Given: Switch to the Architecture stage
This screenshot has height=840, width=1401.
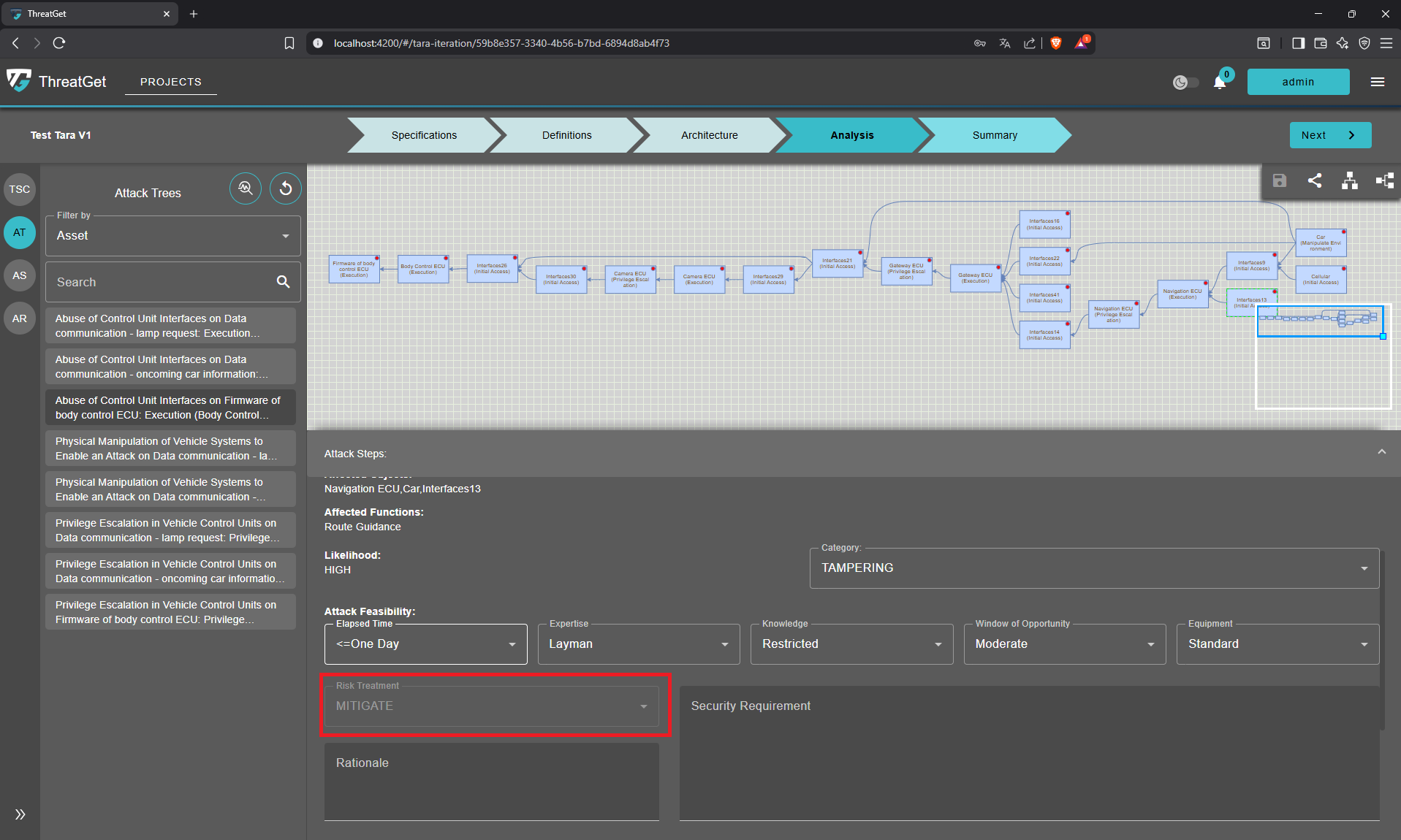Looking at the screenshot, I should (709, 135).
